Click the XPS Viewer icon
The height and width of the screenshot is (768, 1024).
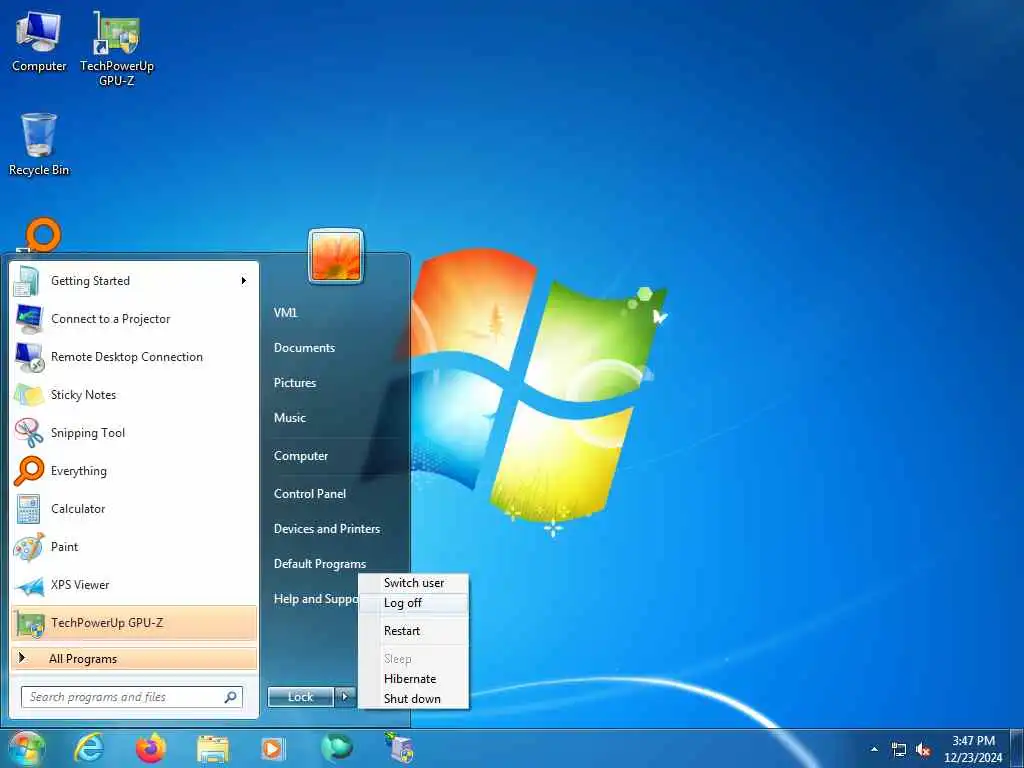(x=29, y=585)
